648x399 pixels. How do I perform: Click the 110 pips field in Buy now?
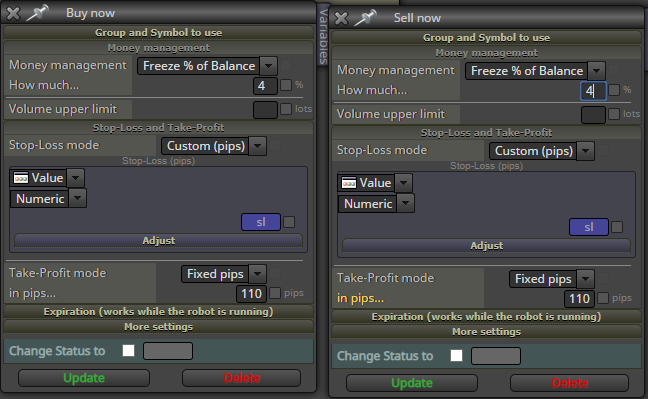251,294
